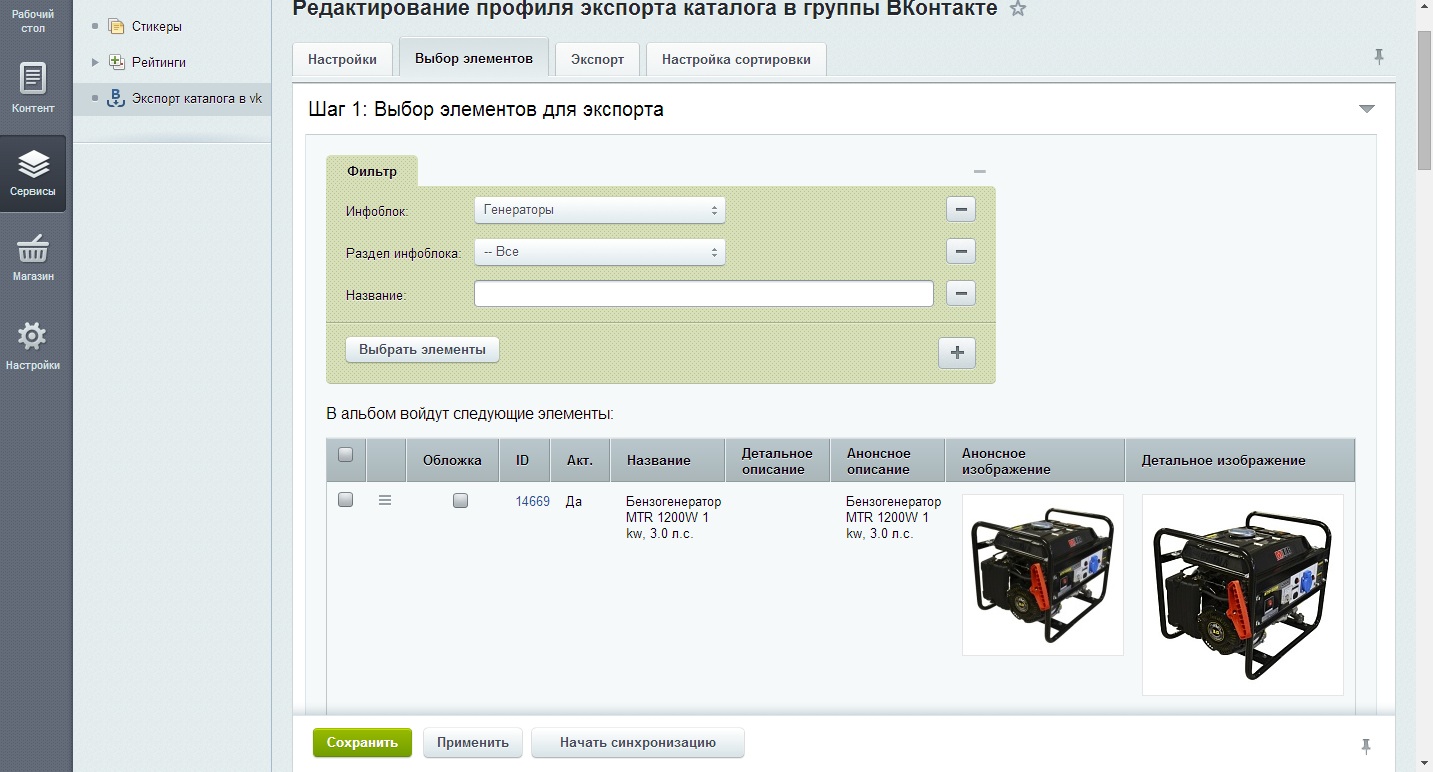Select the checkbox for item 14669
The image size is (1433, 772).
[345, 499]
